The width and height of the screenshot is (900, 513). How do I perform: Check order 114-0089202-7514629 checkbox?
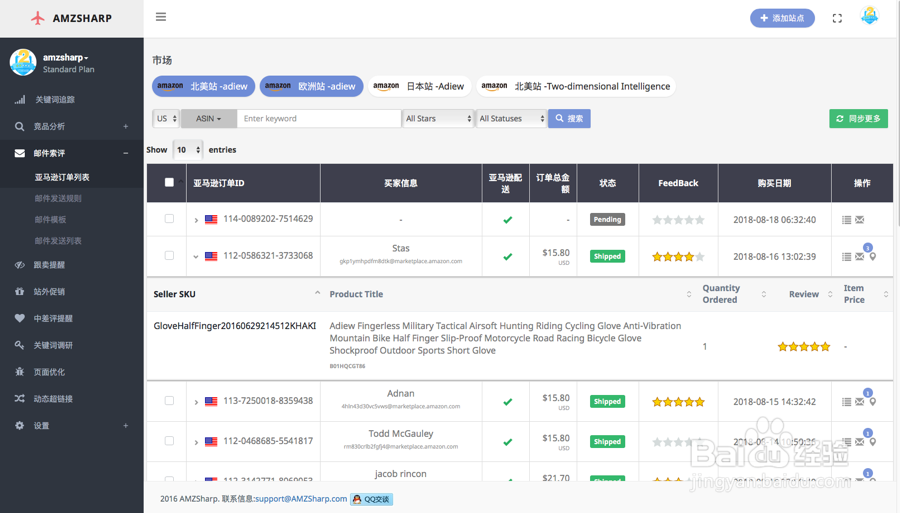point(169,219)
